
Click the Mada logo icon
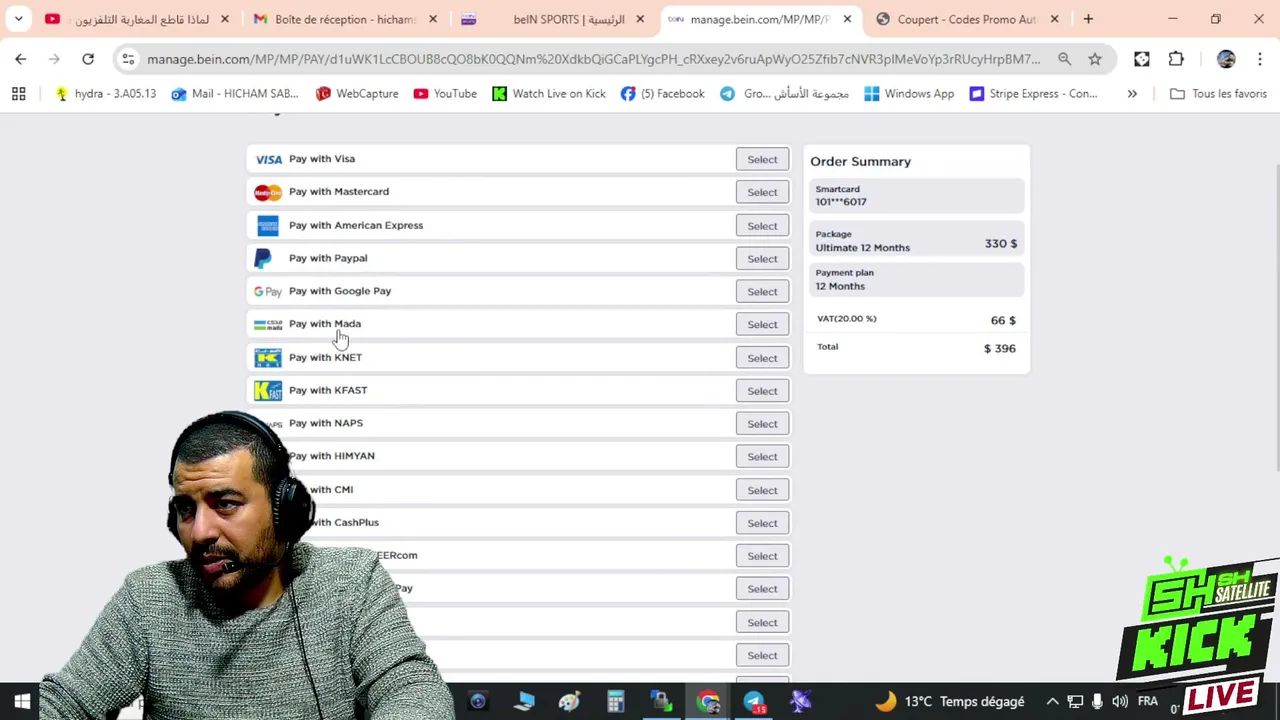267,325
